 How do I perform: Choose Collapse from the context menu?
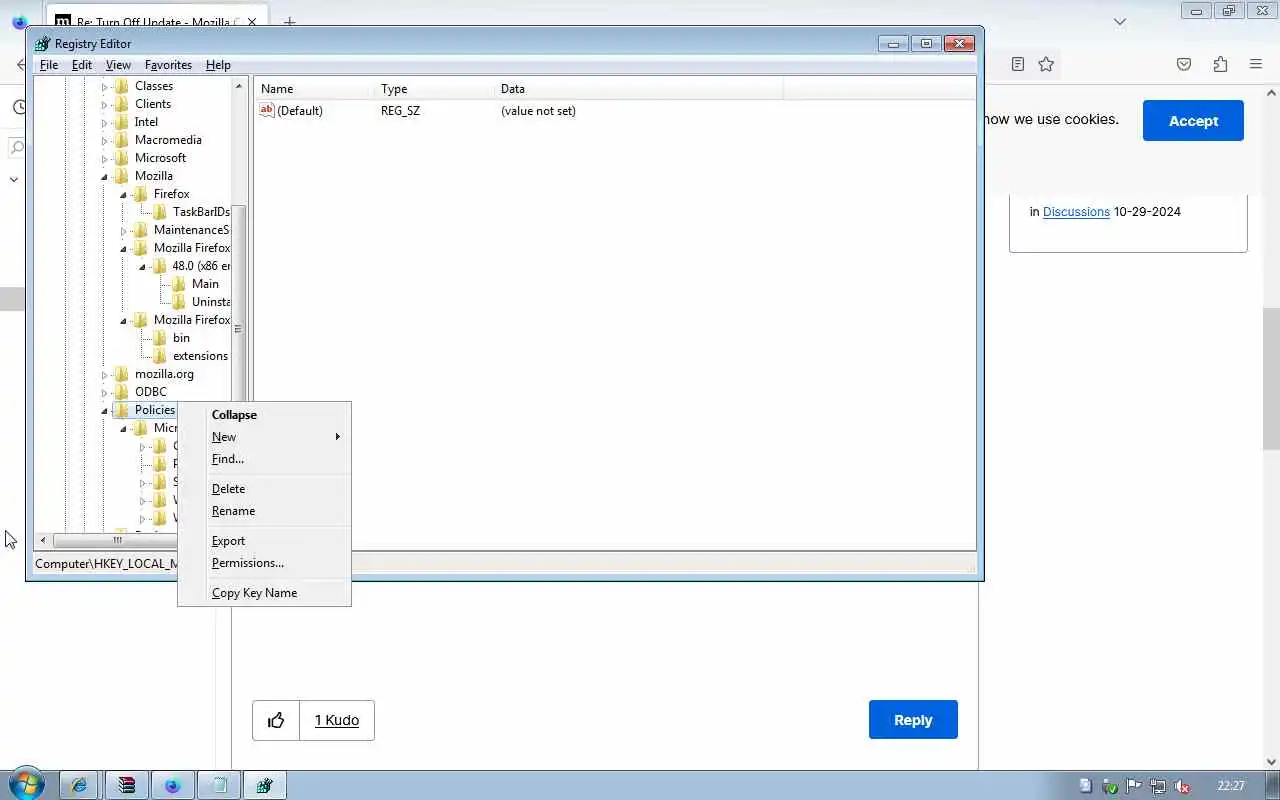265,415
